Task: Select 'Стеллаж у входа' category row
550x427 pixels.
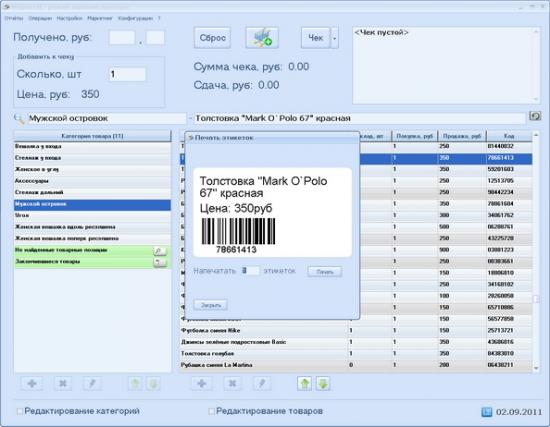Action: coord(92,158)
